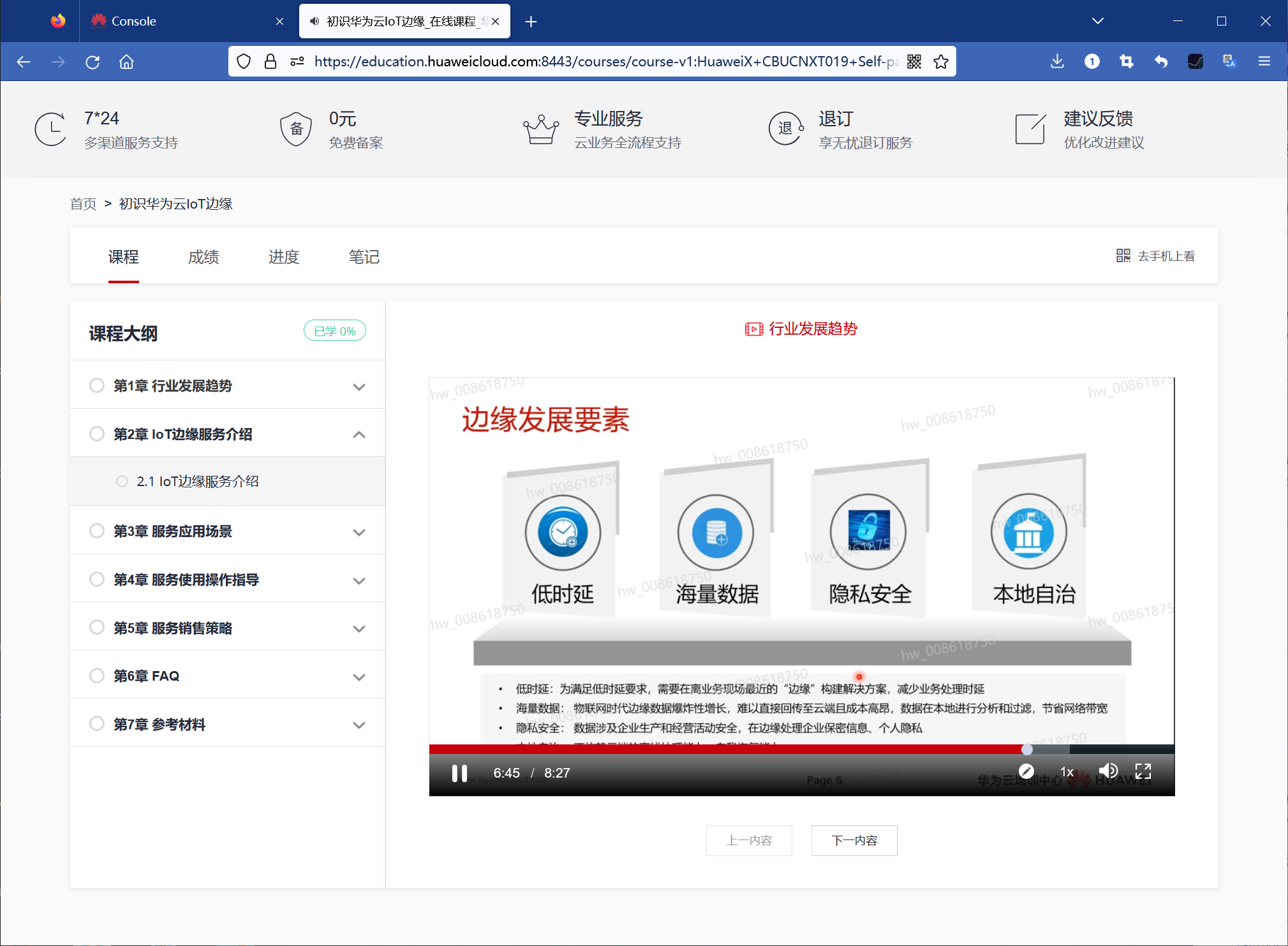Open Firefox downloads panel
The height and width of the screenshot is (946, 1288).
point(1057,61)
